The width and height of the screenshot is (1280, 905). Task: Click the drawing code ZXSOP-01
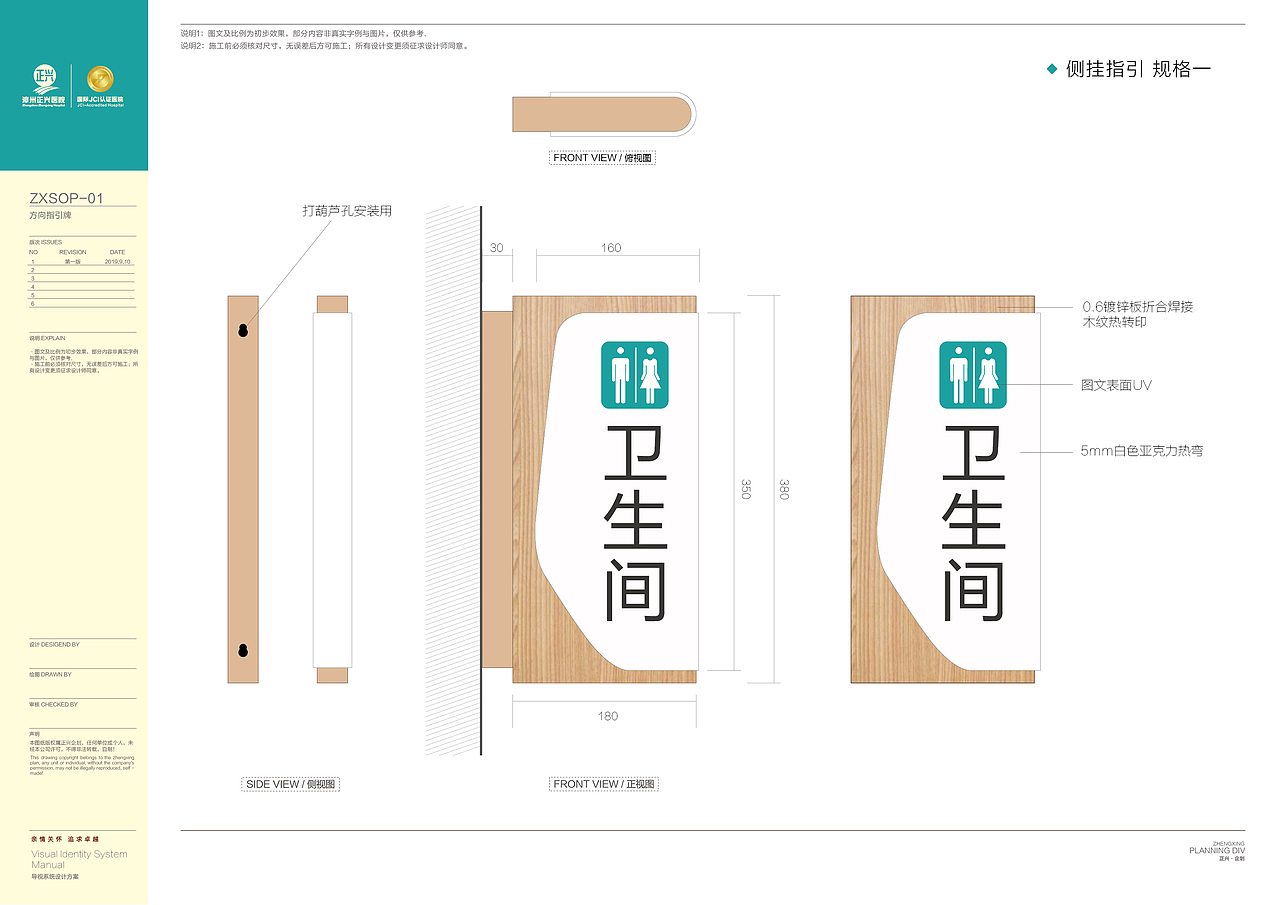pos(67,199)
